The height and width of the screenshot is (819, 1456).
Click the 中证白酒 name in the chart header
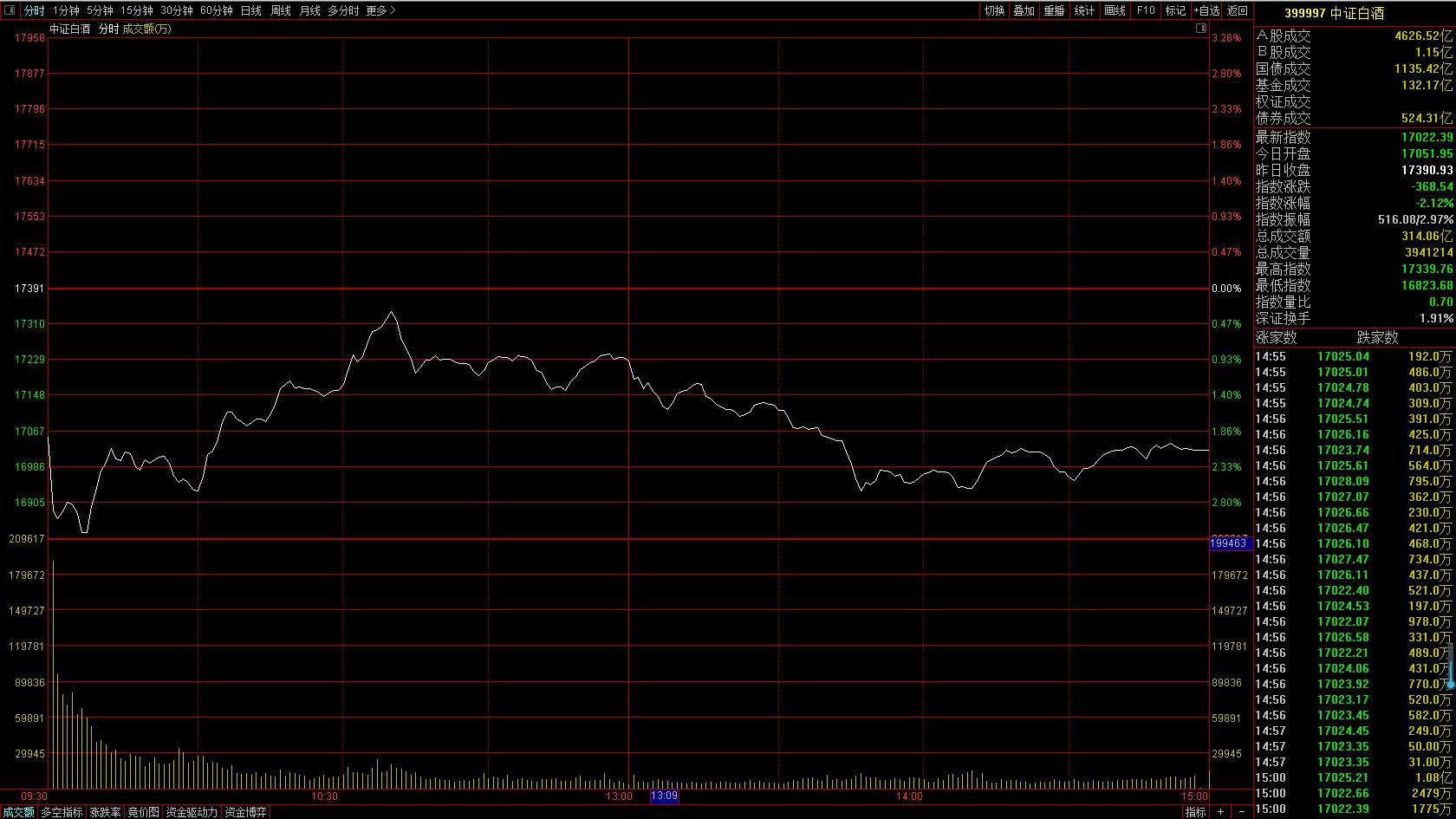point(69,29)
